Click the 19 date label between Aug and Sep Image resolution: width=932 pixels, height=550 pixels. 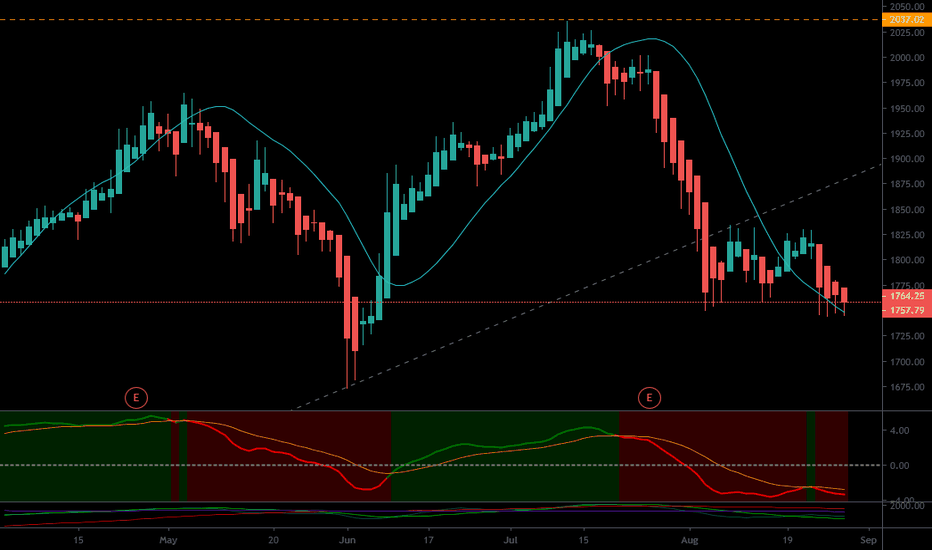(x=788, y=540)
